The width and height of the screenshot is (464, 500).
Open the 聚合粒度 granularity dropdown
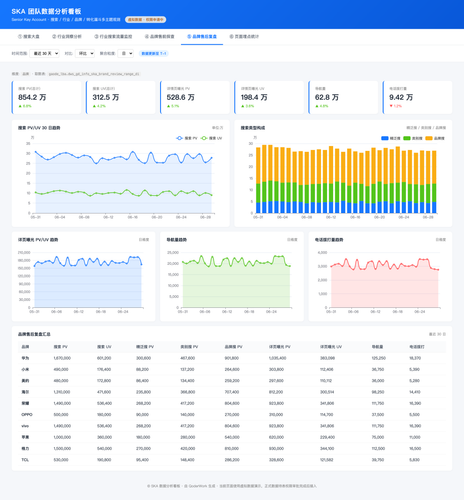coord(126,53)
